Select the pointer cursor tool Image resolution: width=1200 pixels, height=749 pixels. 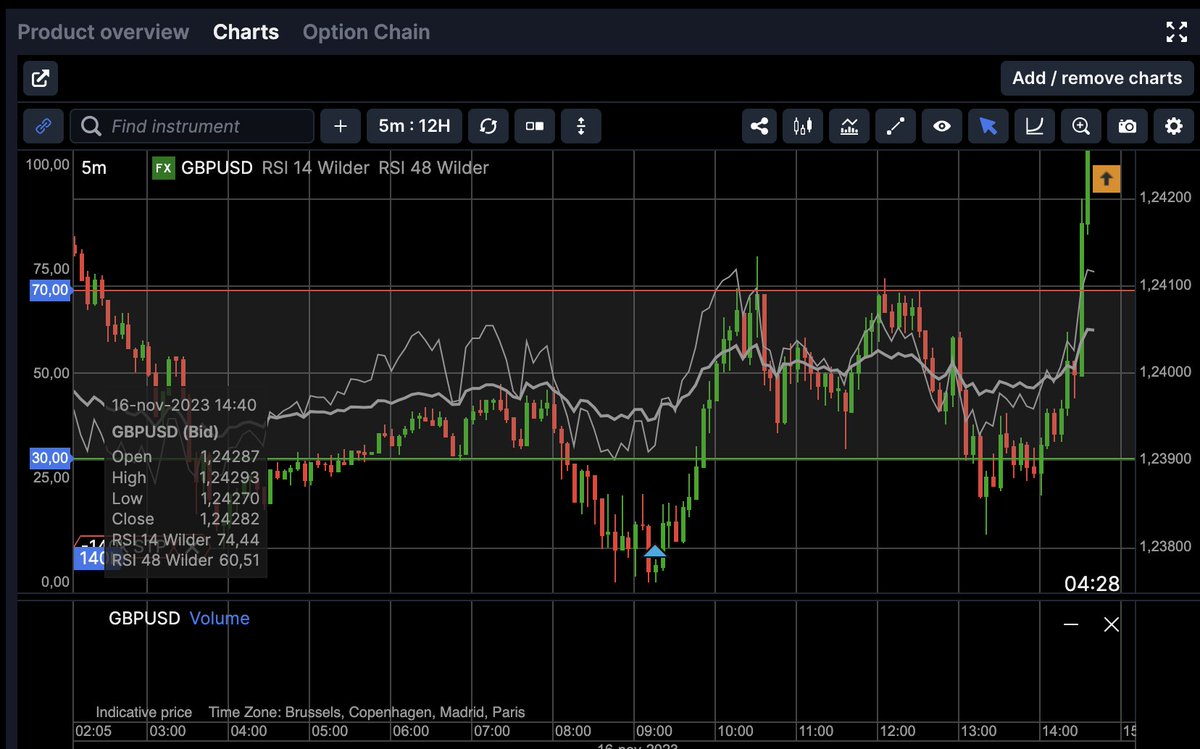pos(988,126)
